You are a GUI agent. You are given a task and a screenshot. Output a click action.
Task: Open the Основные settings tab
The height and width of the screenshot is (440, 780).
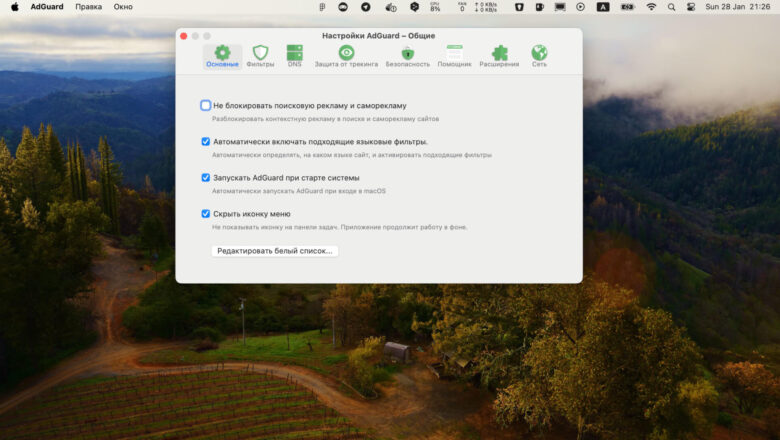pos(222,56)
